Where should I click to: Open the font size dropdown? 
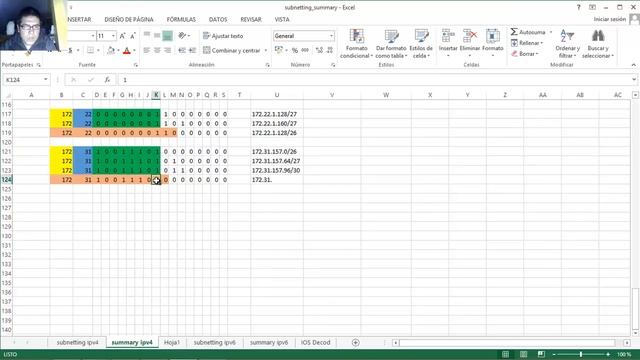click(x=113, y=36)
